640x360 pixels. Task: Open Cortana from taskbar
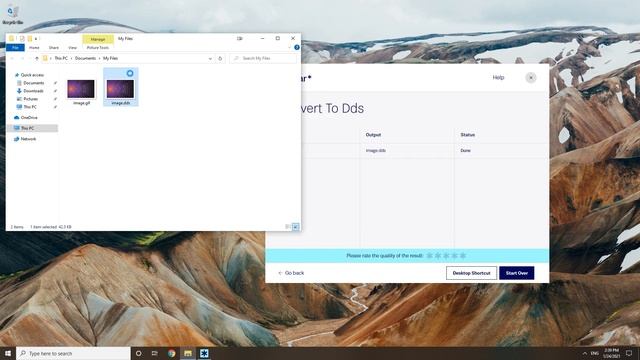pos(138,353)
